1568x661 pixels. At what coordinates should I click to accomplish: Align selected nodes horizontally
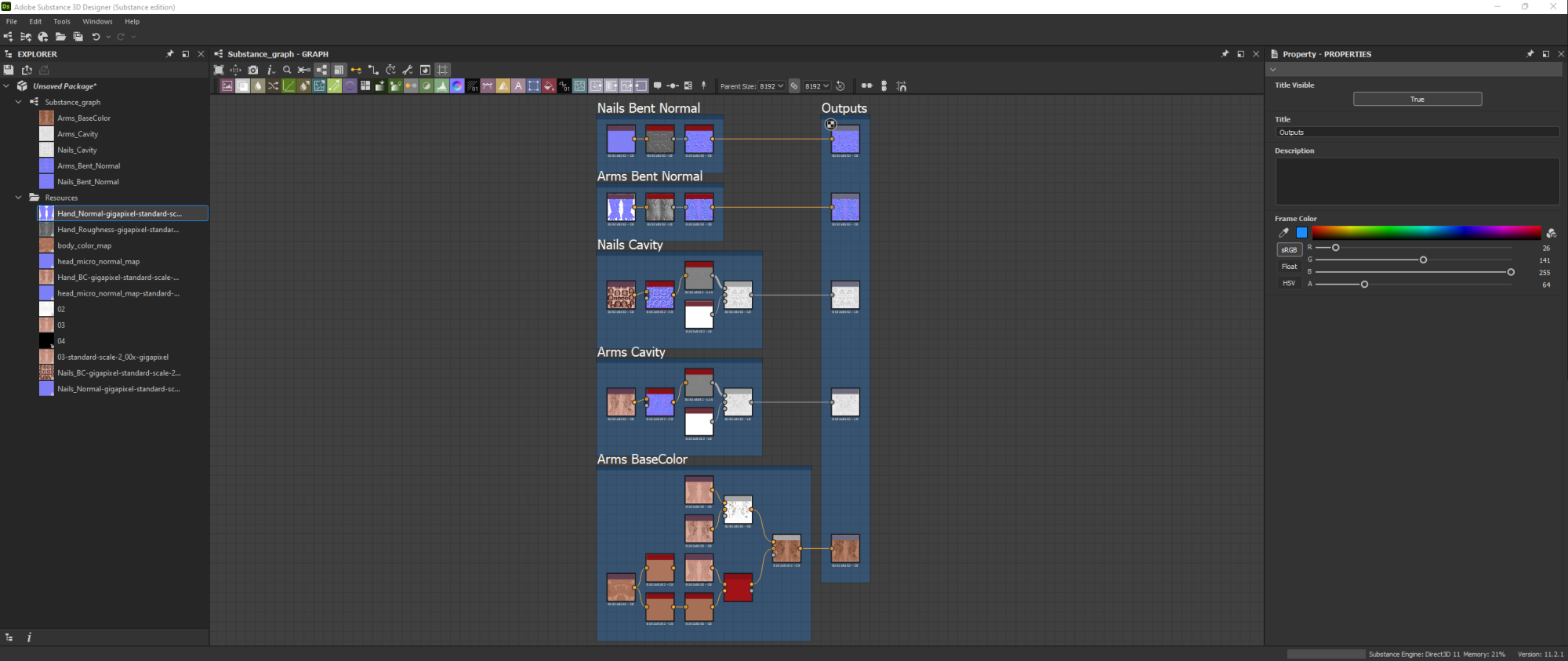(x=867, y=86)
